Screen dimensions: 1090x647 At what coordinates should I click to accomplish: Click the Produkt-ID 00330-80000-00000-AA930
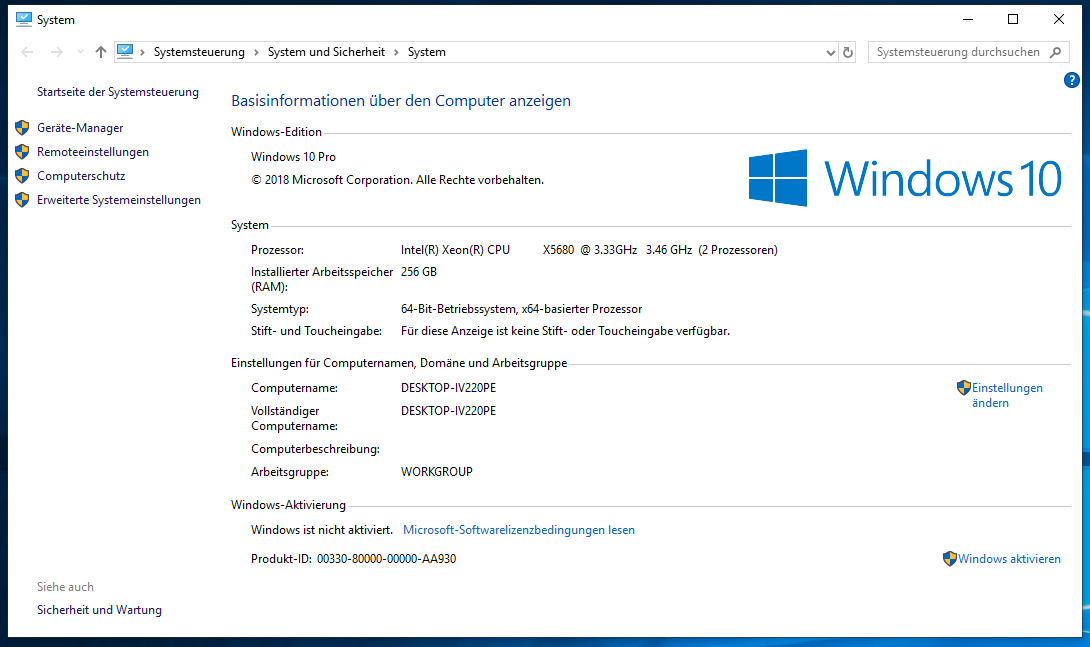[353, 559]
